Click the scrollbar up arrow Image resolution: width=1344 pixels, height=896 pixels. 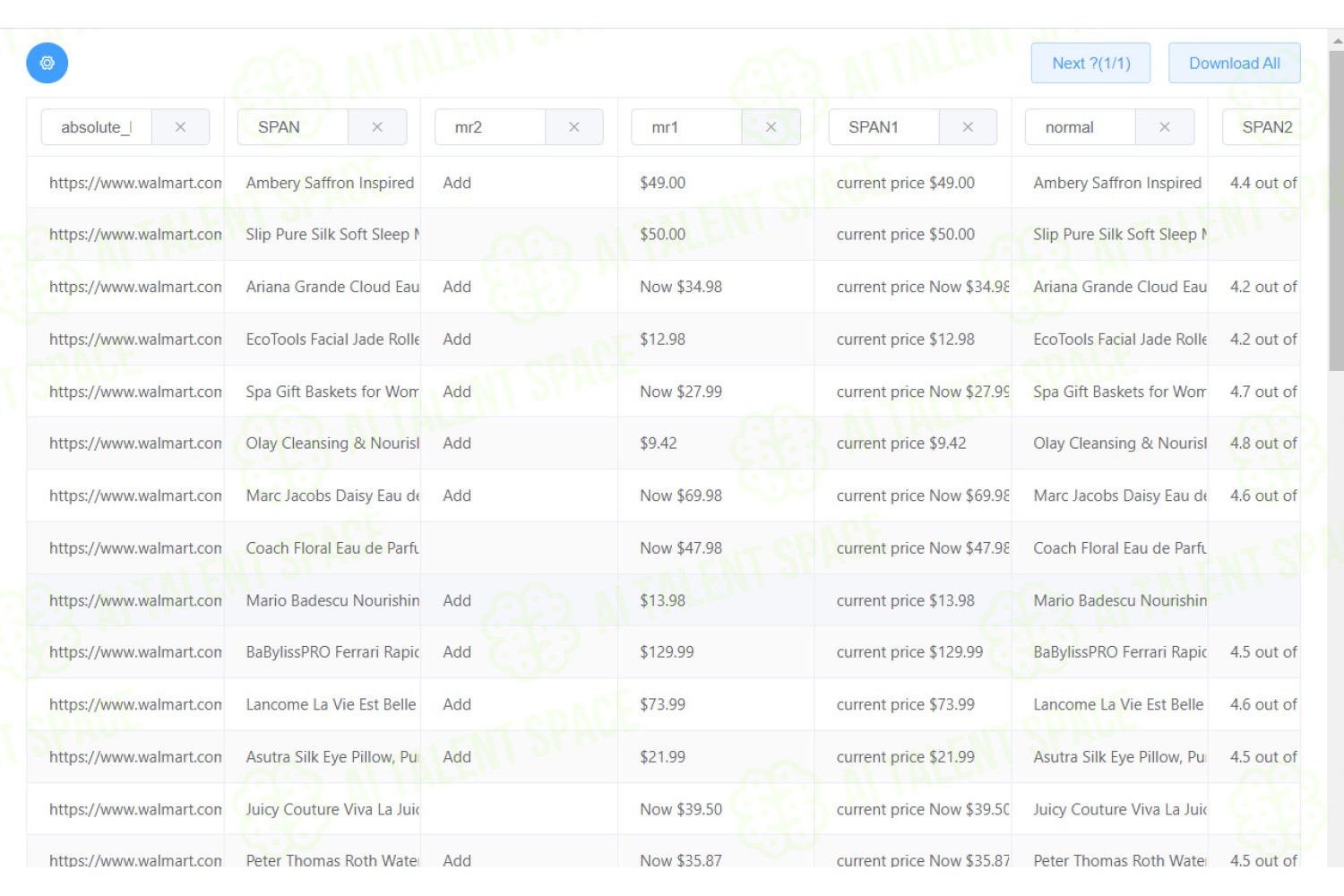(1336, 39)
